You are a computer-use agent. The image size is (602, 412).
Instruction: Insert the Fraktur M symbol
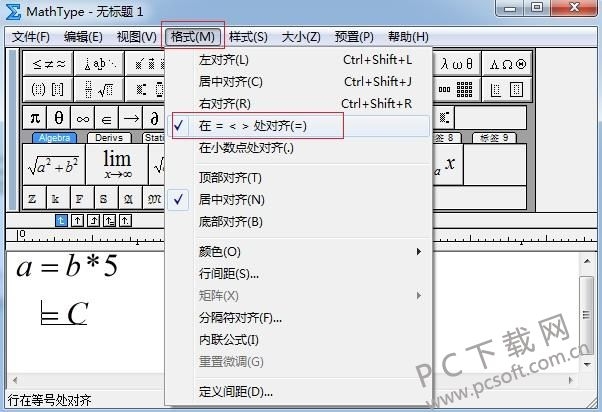coord(154,199)
